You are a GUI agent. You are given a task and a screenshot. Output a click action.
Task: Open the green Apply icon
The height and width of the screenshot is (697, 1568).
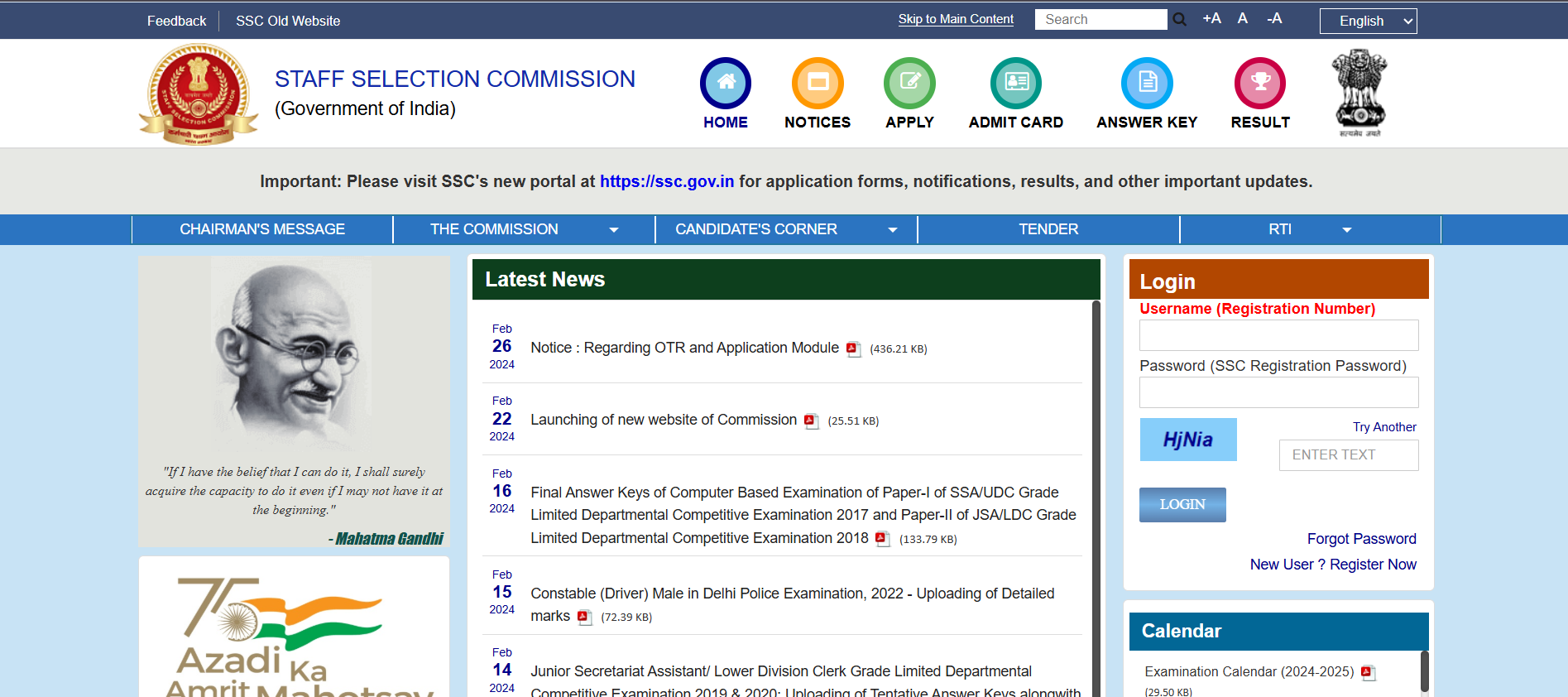pyautogui.click(x=909, y=84)
